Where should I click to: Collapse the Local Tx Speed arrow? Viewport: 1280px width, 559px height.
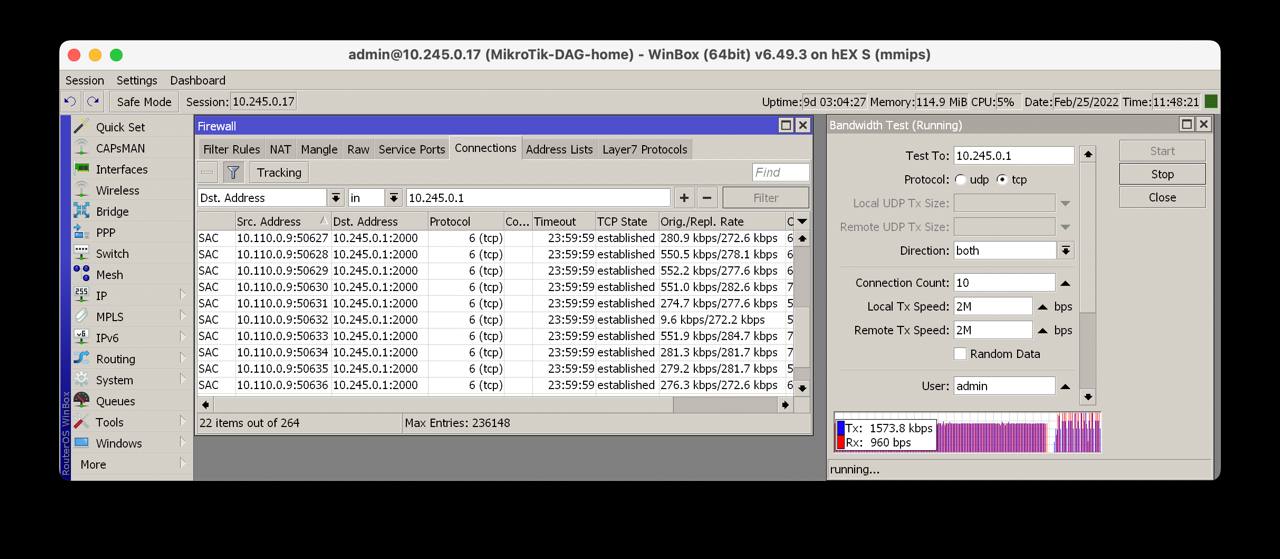(x=1042, y=307)
